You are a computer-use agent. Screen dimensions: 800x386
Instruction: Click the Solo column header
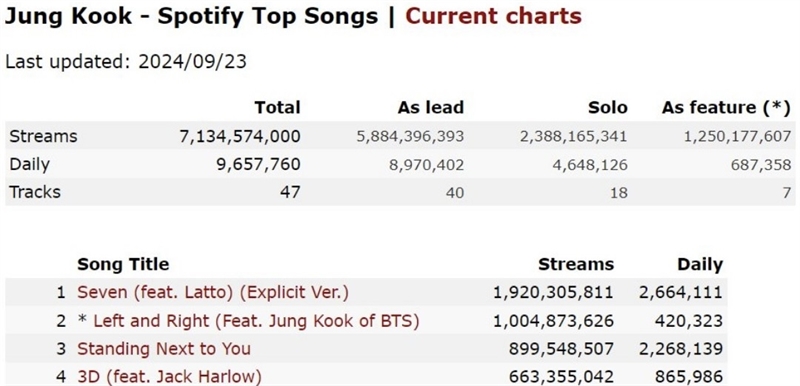pyautogui.click(x=607, y=108)
